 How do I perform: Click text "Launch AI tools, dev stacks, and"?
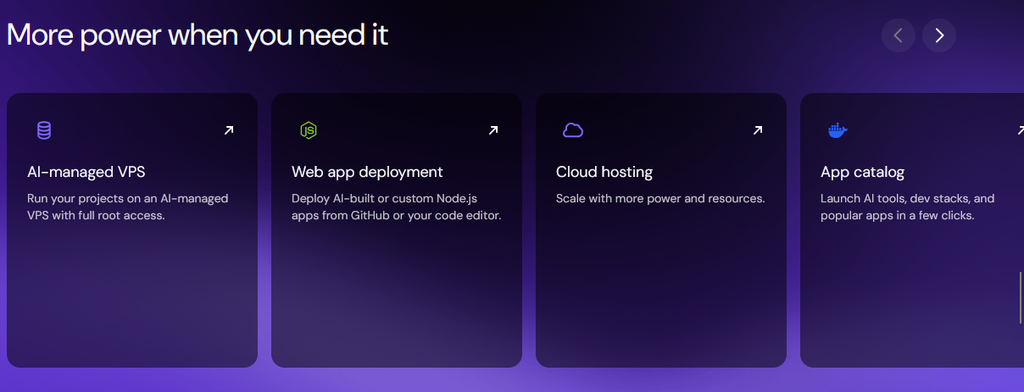907,199
